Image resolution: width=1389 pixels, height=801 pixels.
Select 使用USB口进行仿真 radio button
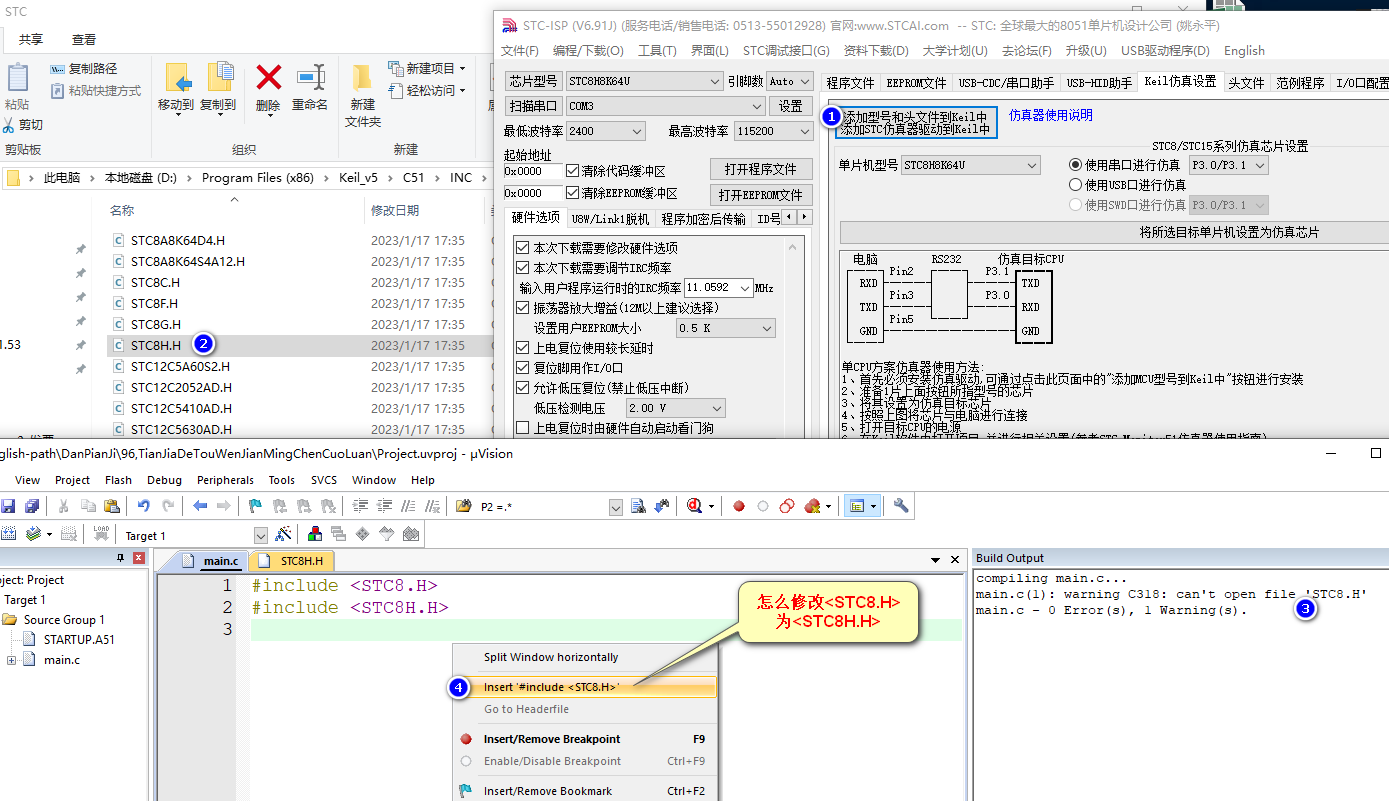(x=1076, y=185)
